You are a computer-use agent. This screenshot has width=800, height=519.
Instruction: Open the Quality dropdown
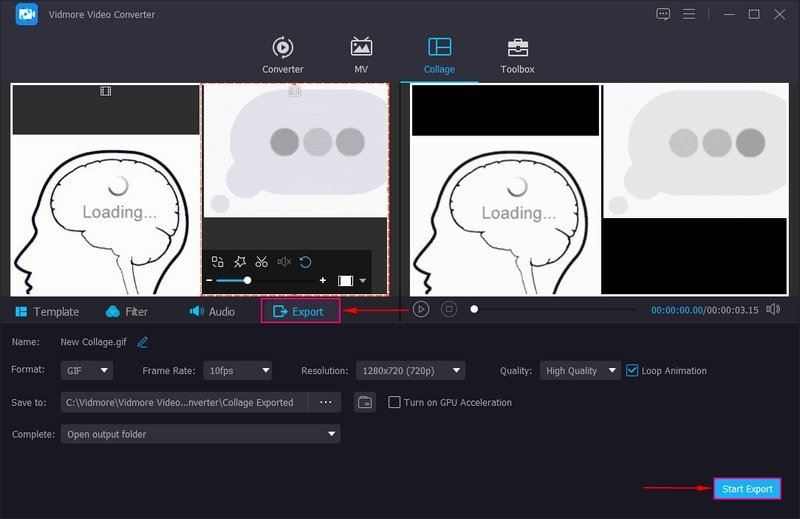pos(578,370)
